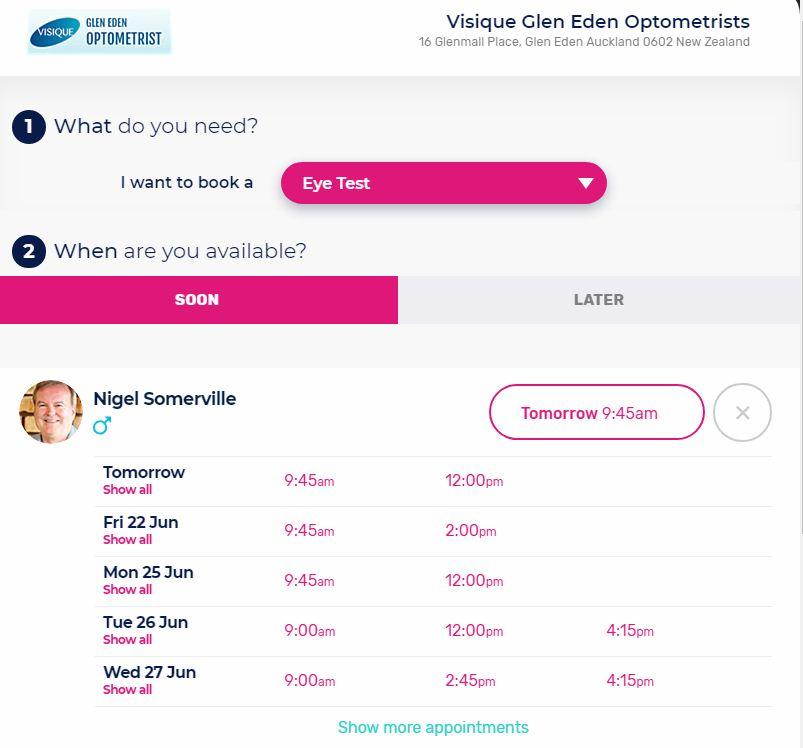The width and height of the screenshot is (803, 748).
Task: Switch to the LATER tab
Action: (599, 300)
